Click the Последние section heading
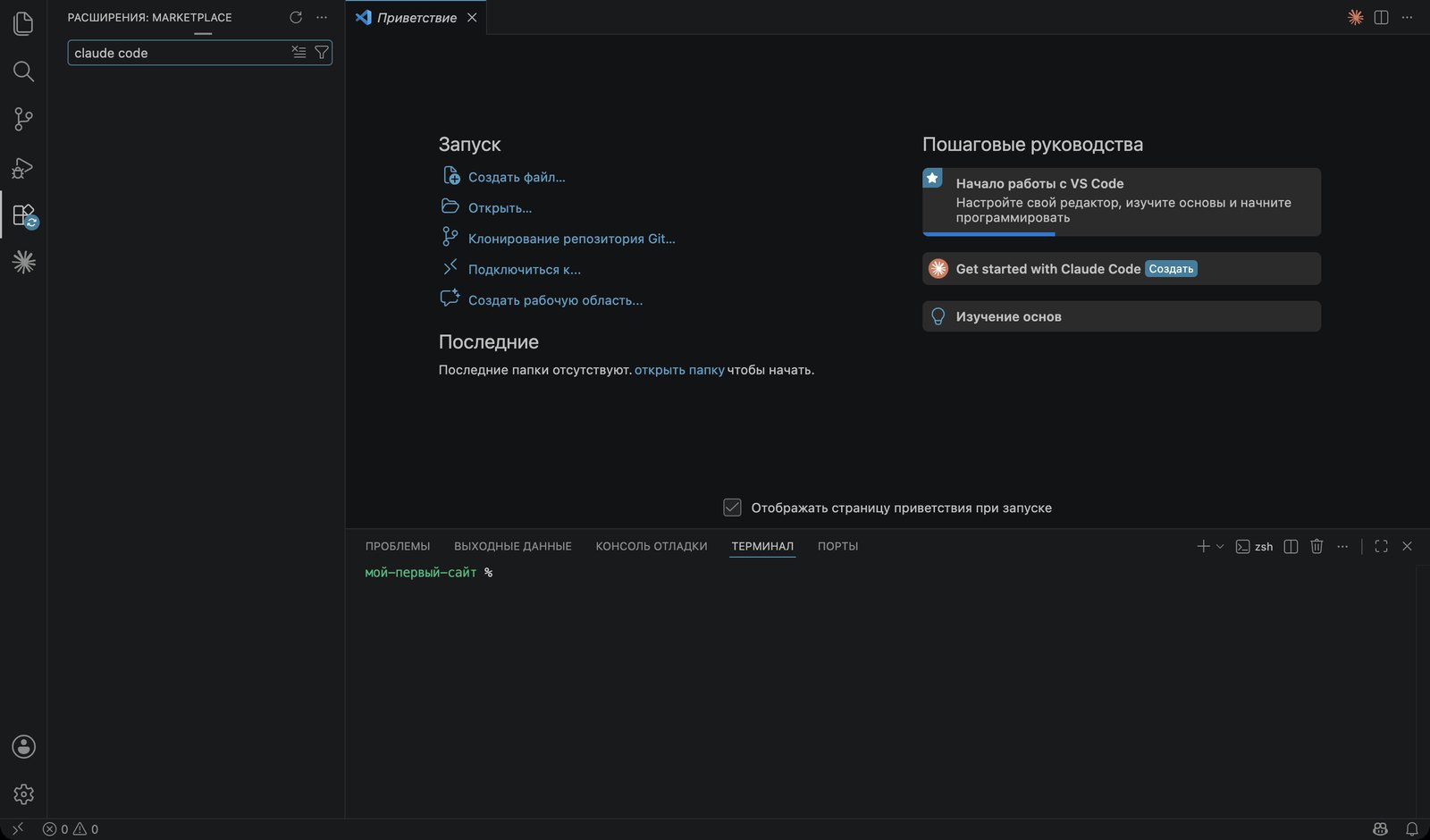 pos(488,342)
